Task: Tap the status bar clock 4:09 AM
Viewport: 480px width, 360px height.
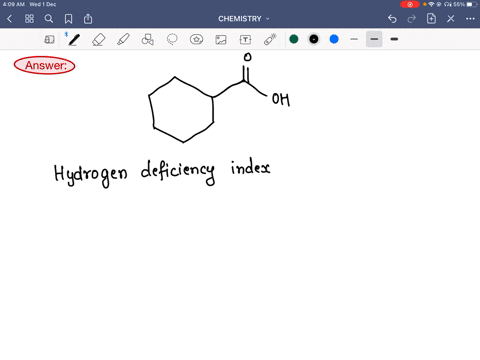Action: pyautogui.click(x=14, y=4)
